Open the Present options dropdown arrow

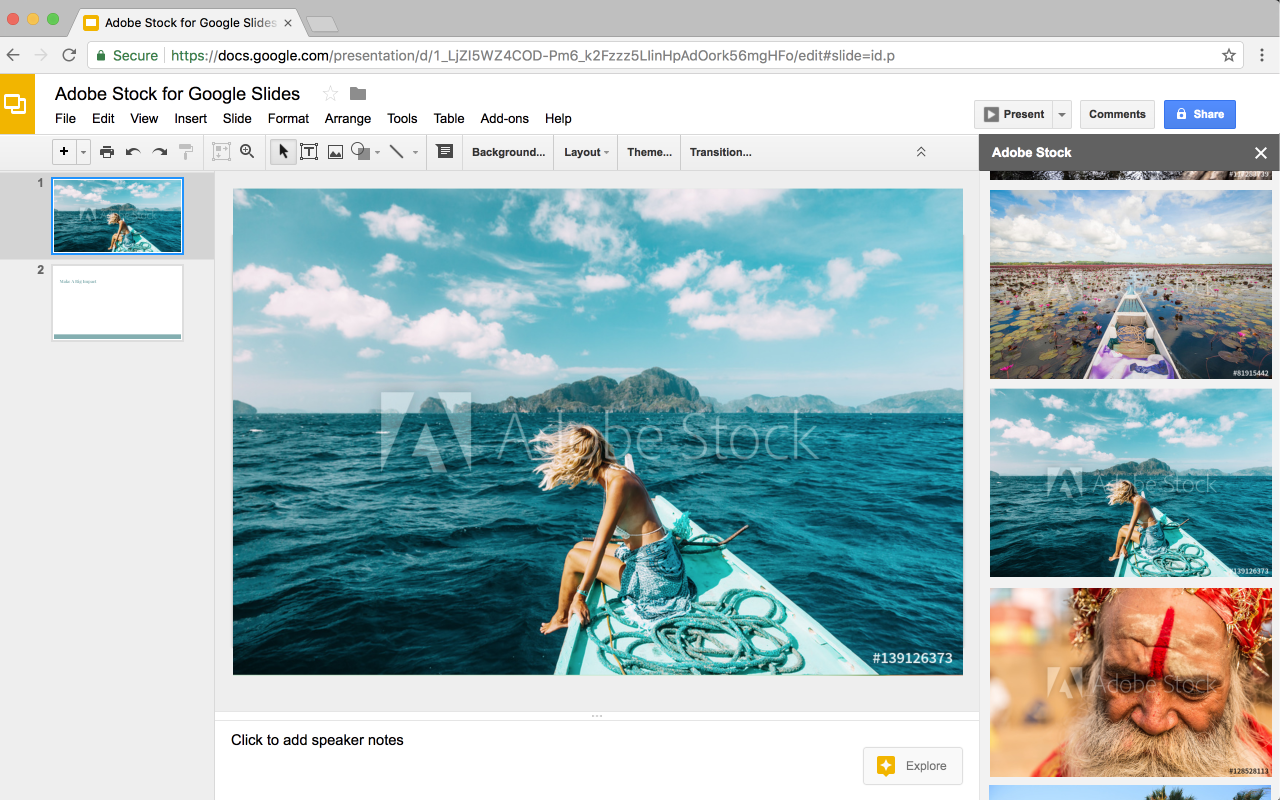click(1062, 114)
